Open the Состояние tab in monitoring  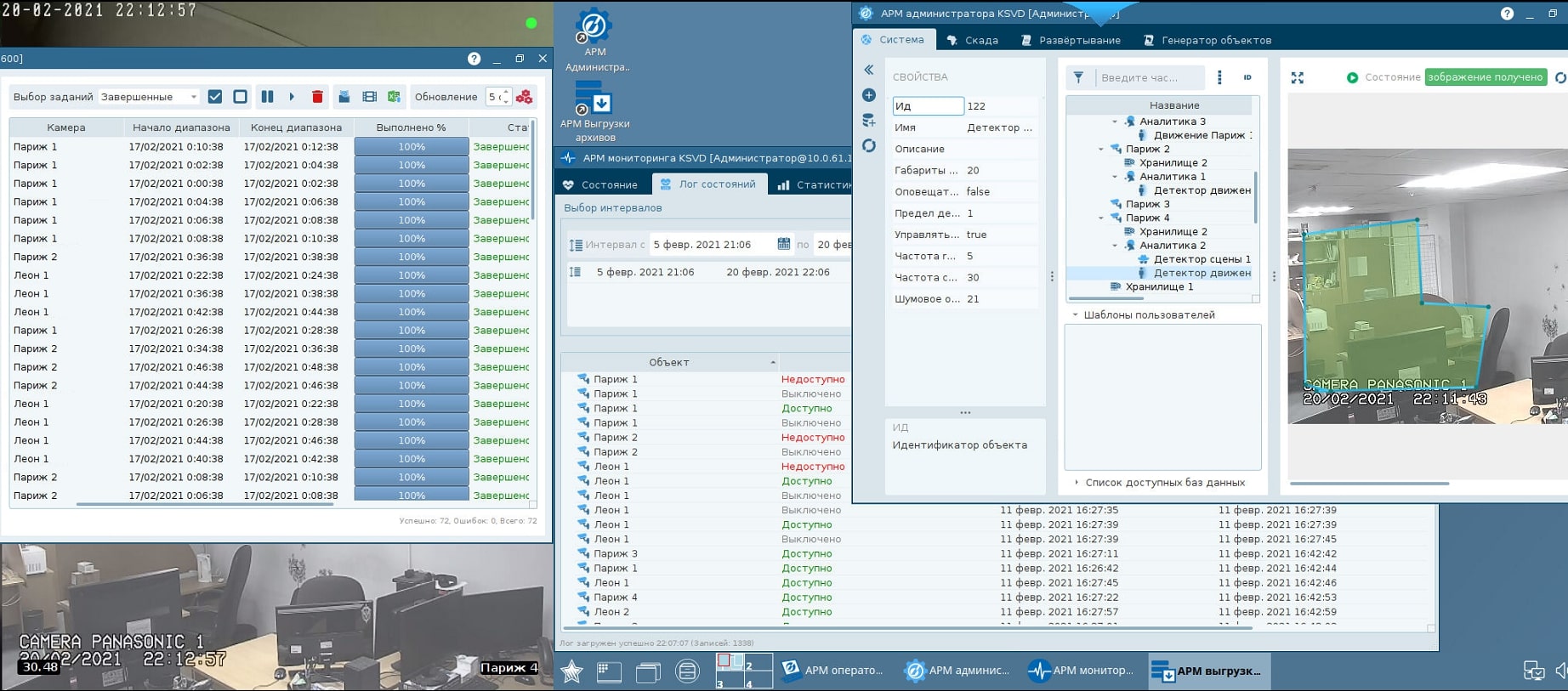coord(600,184)
